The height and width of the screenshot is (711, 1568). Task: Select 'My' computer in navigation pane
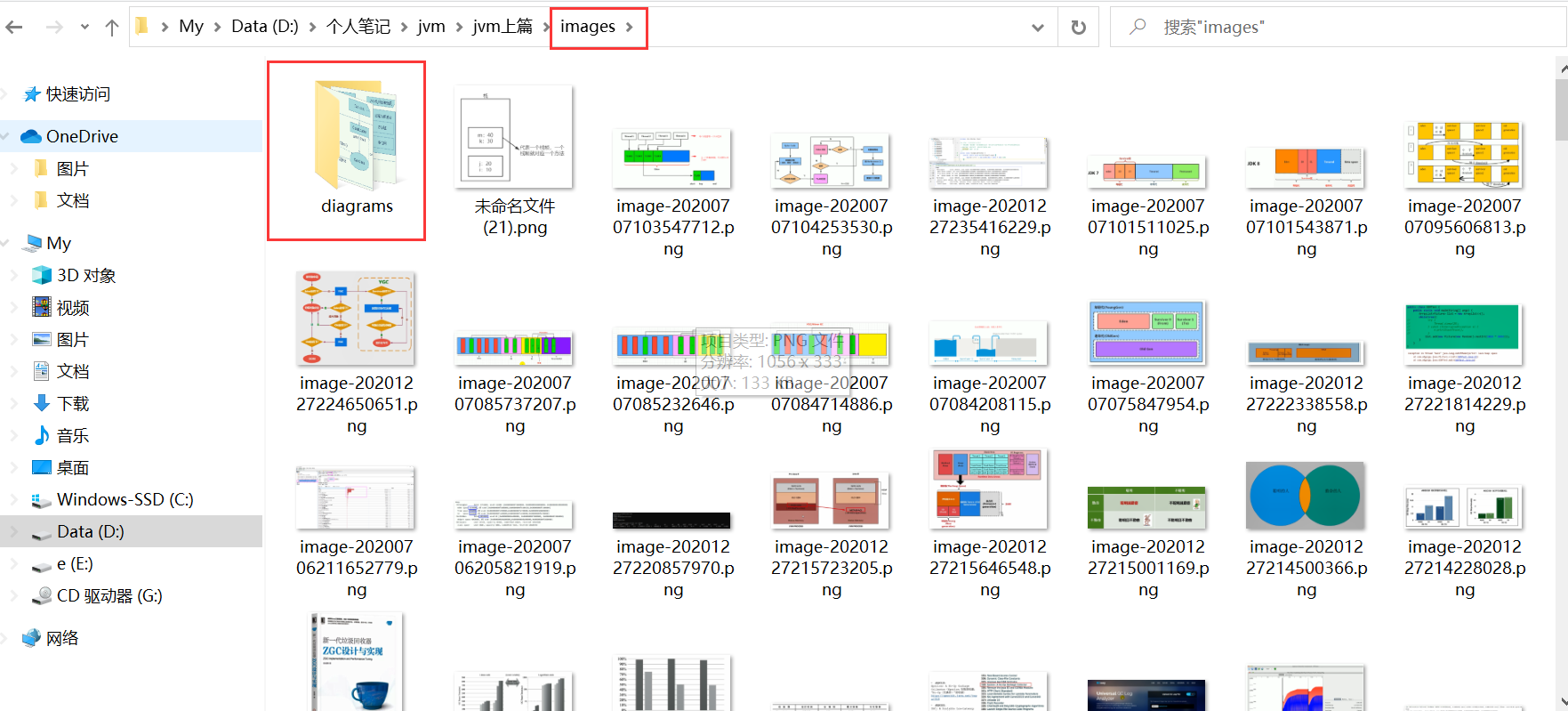(x=59, y=244)
